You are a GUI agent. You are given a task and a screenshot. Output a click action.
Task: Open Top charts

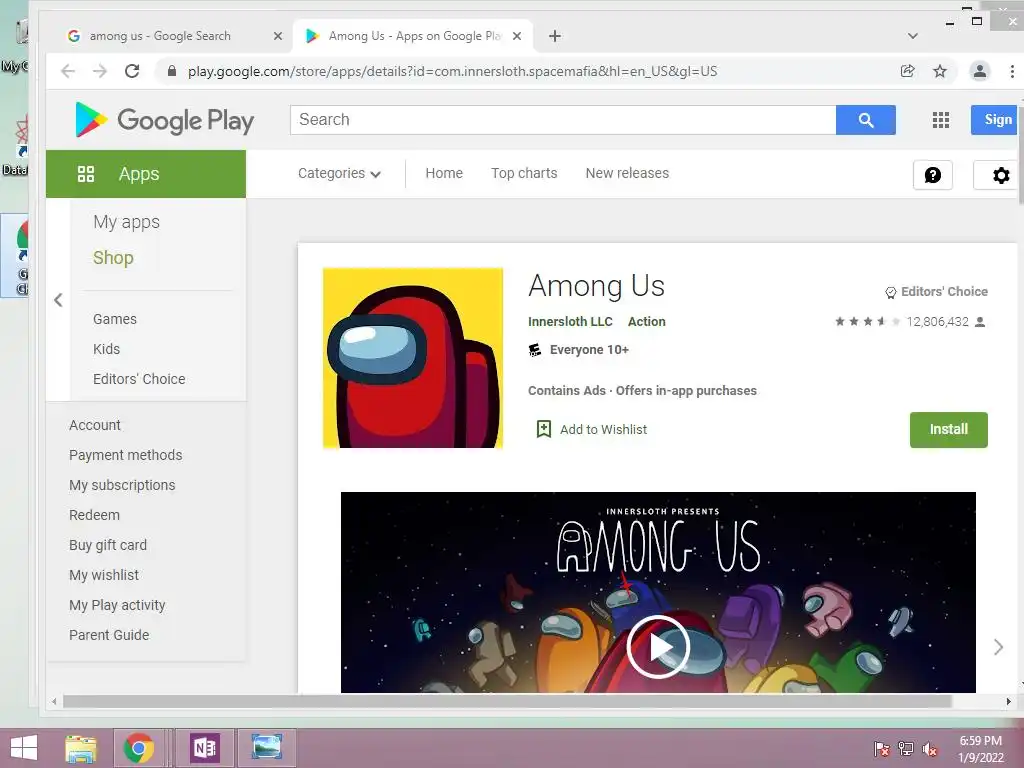coord(524,173)
